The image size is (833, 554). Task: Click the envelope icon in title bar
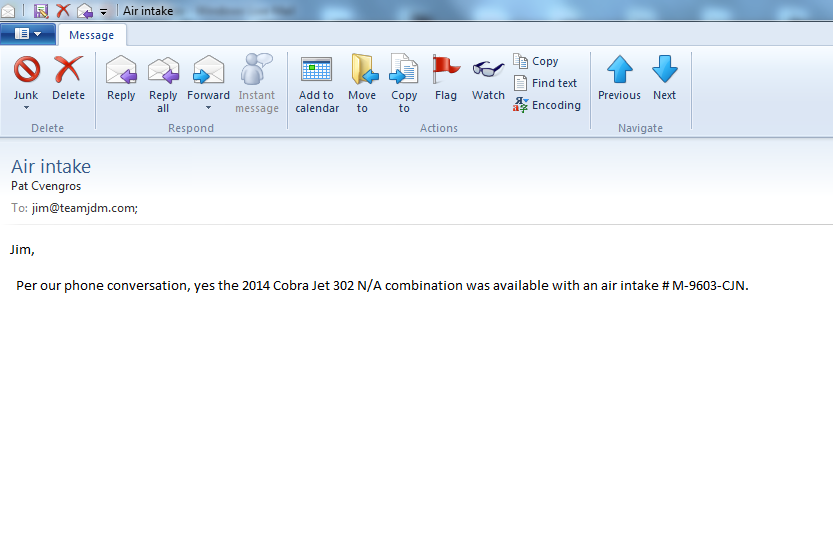tap(8, 11)
